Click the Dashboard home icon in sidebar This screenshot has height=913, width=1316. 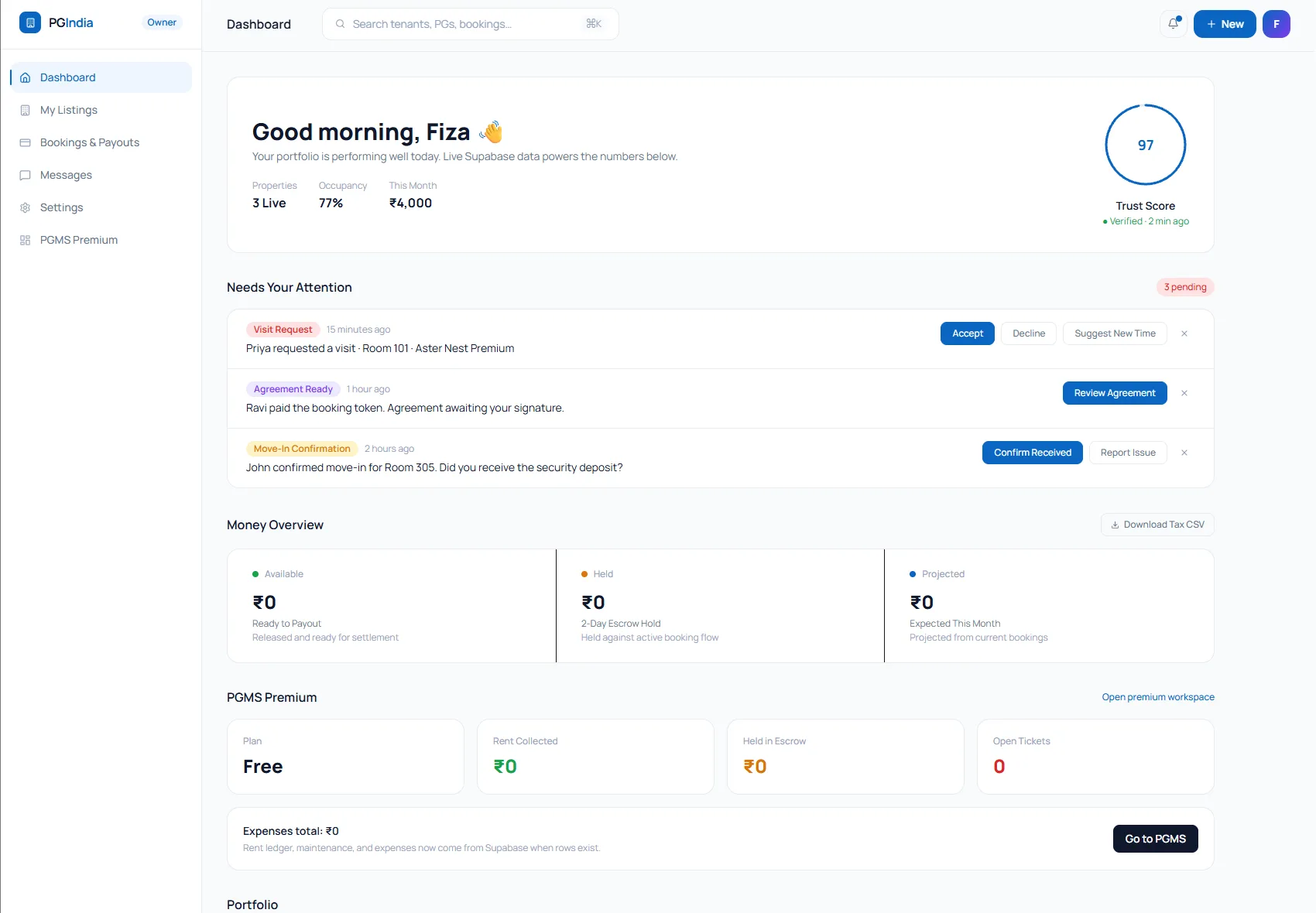[x=26, y=77]
